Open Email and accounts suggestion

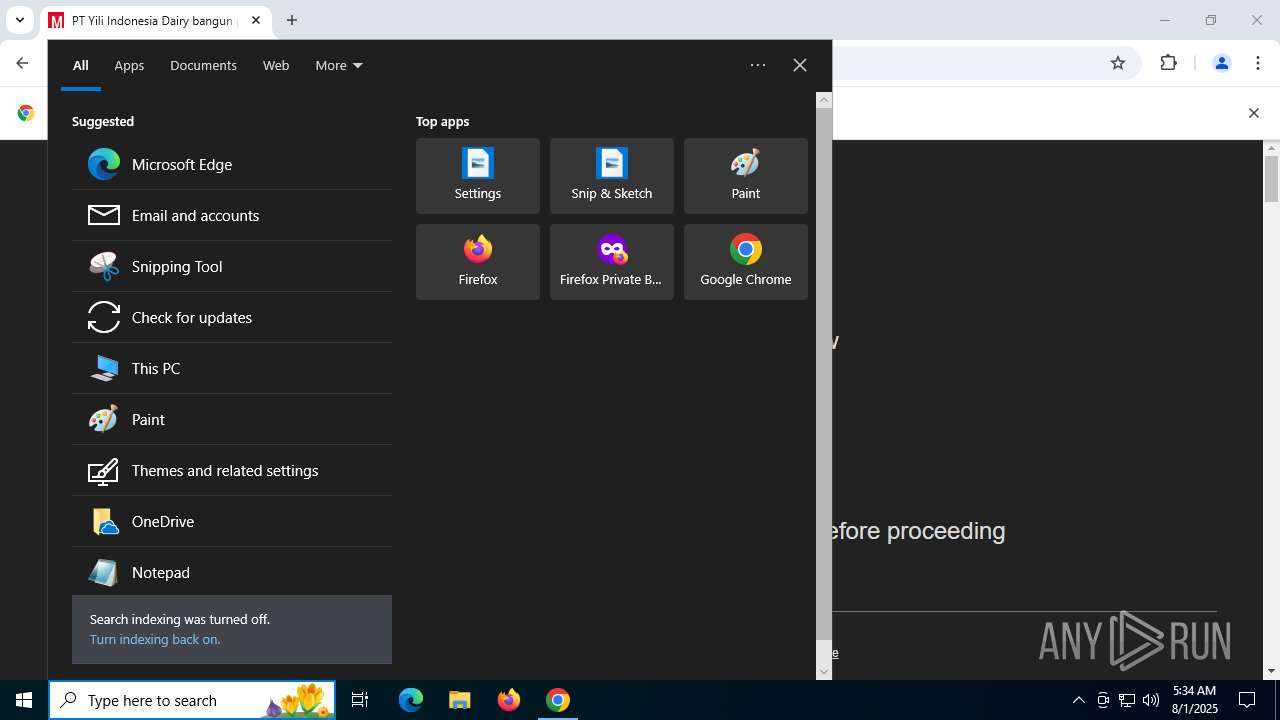point(232,215)
